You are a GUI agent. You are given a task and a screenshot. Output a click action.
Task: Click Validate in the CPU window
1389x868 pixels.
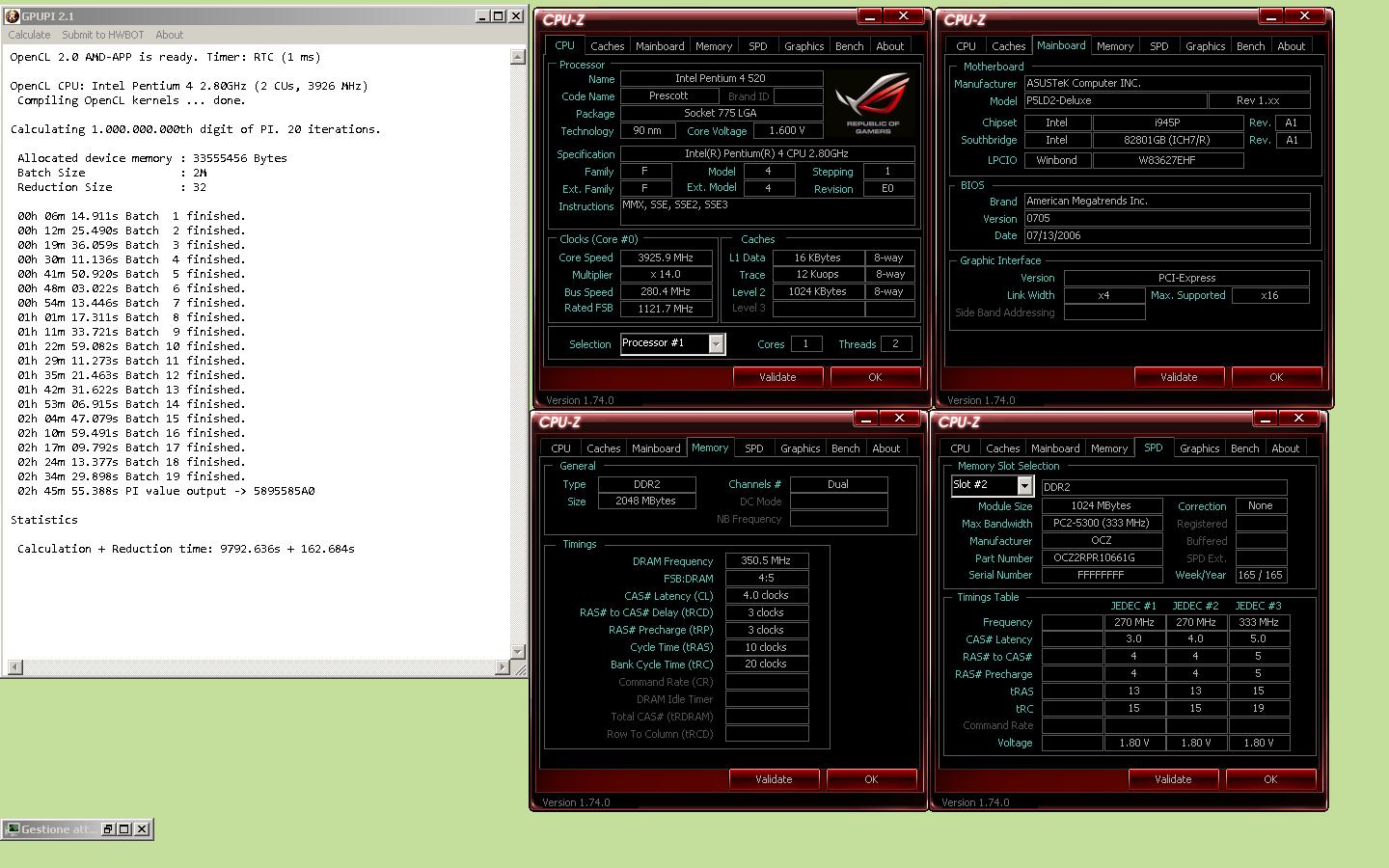point(777,377)
